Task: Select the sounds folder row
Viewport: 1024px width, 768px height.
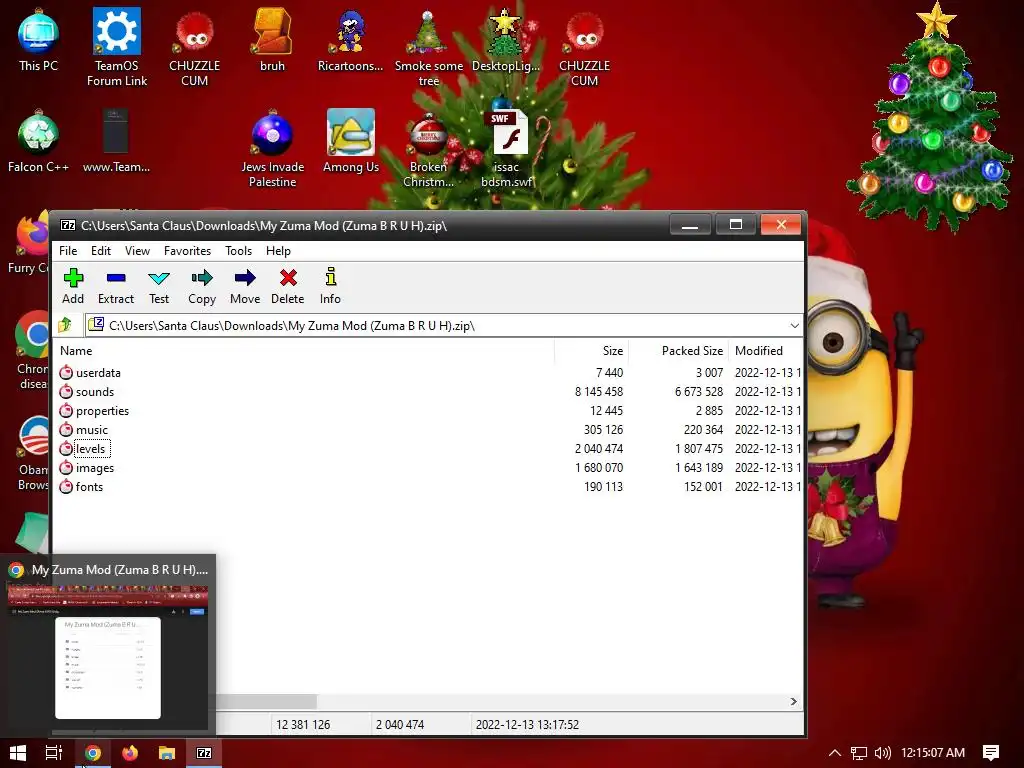Action: tap(428, 391)
